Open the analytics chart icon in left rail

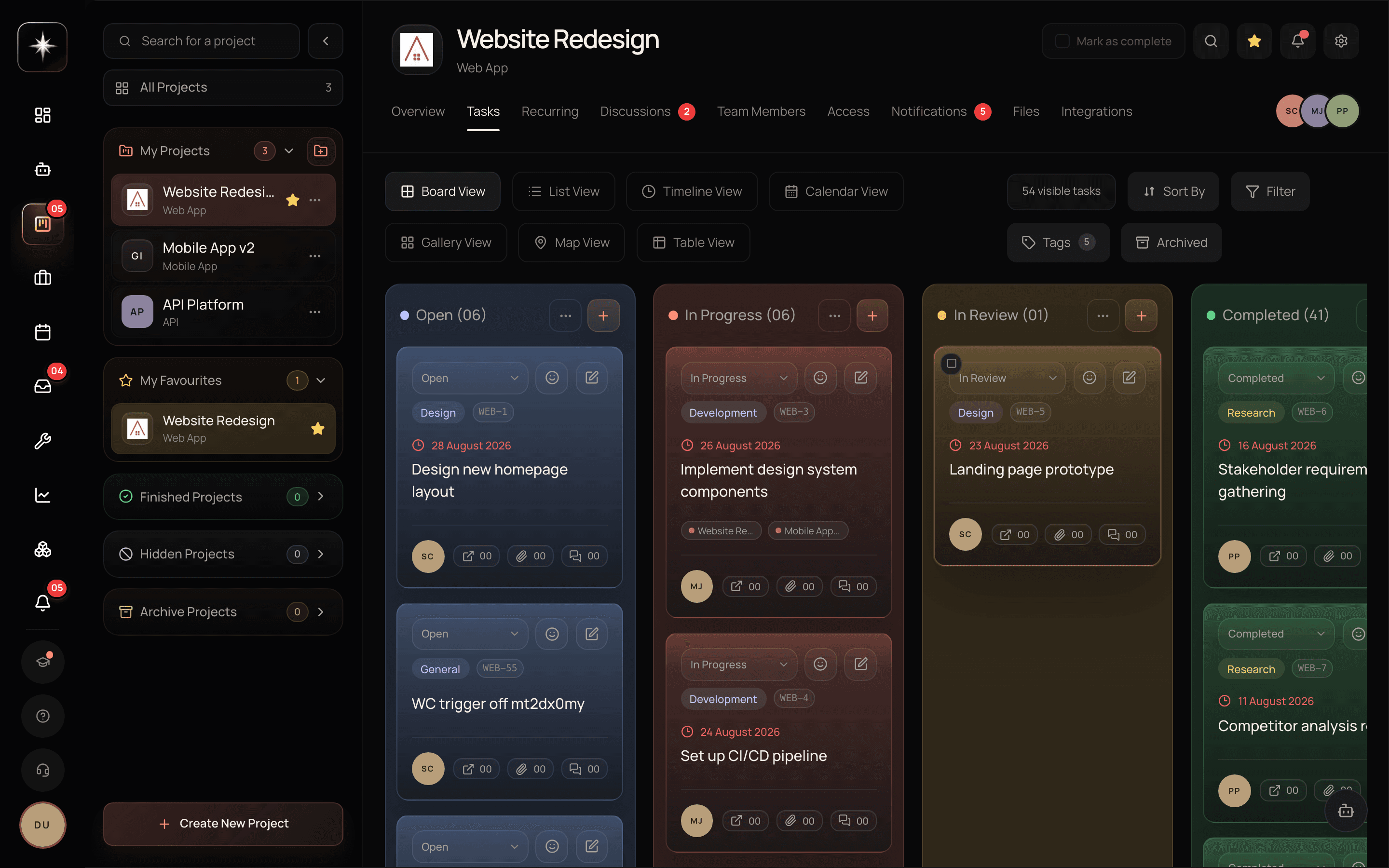tap(42, 495)
